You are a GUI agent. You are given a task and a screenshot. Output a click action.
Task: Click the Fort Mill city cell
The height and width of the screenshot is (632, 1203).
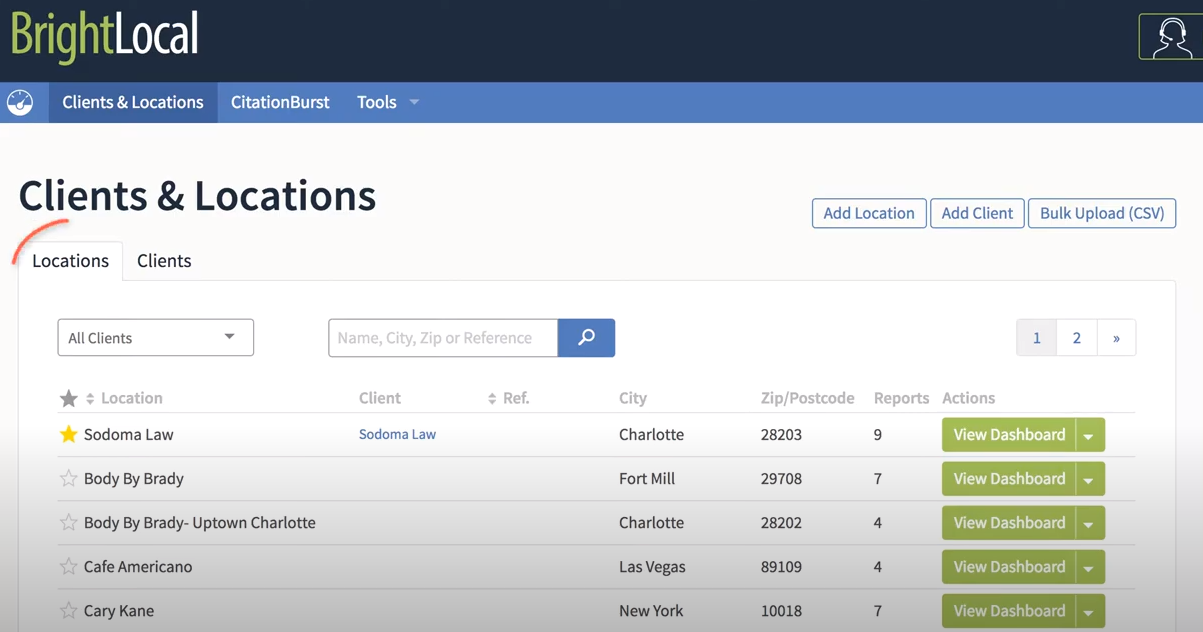[647, 478]
